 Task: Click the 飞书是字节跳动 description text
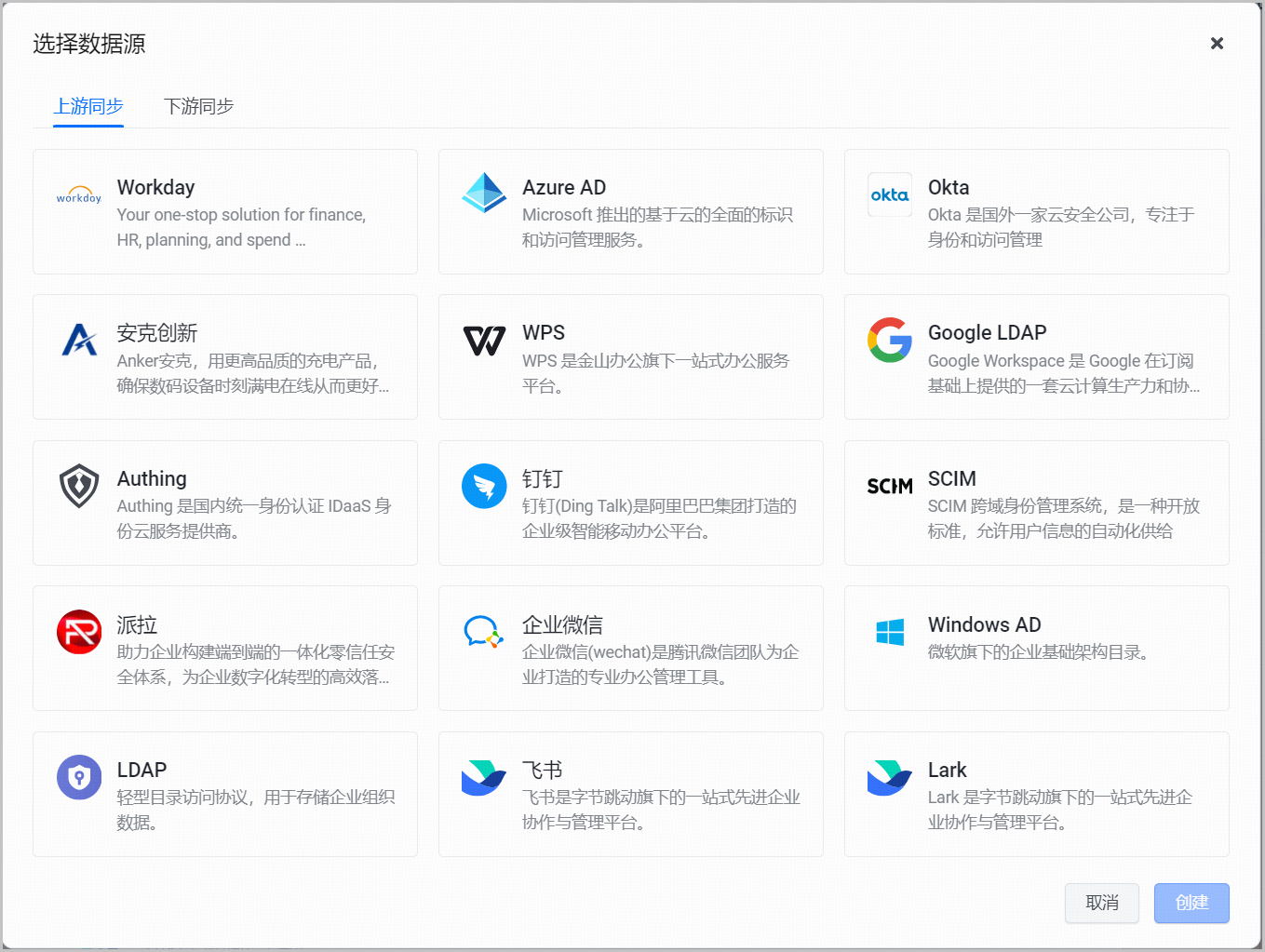coord(661,810)
